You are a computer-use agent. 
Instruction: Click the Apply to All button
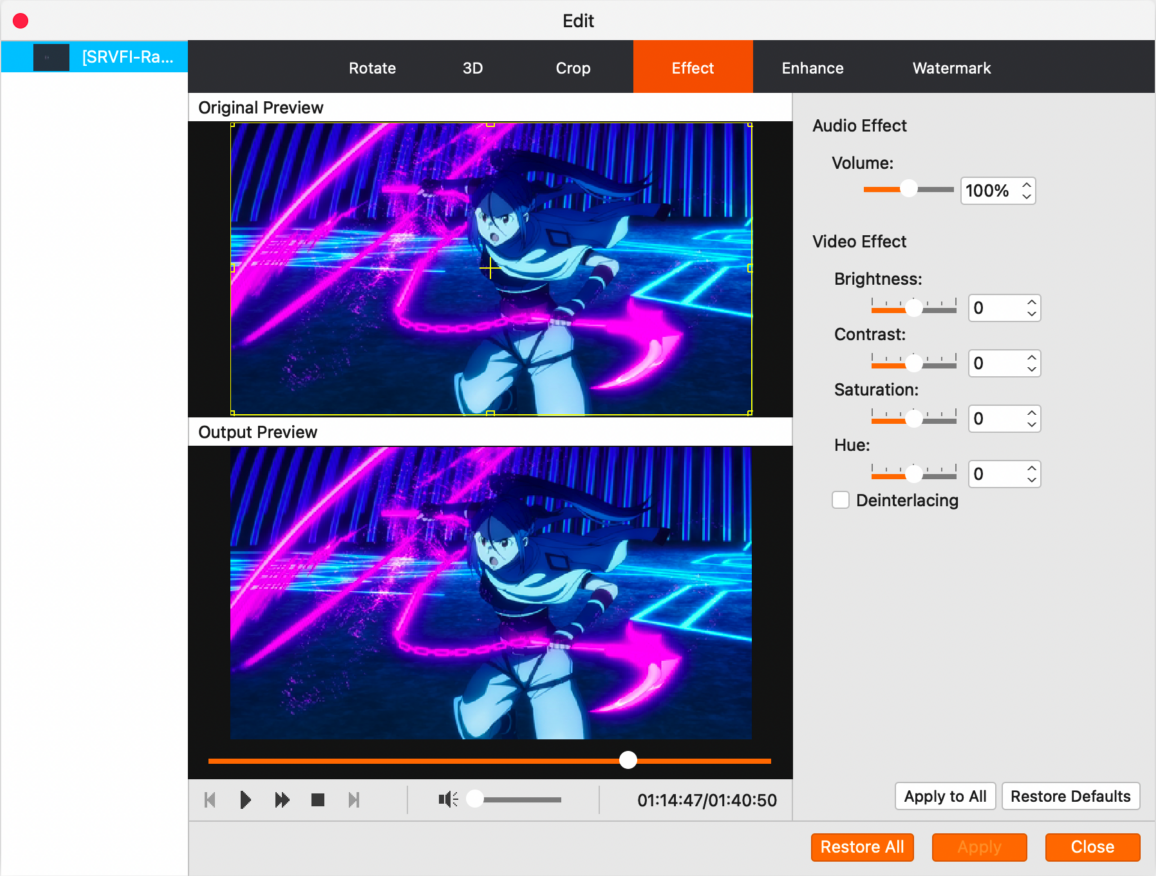click(x=945, y=796)
